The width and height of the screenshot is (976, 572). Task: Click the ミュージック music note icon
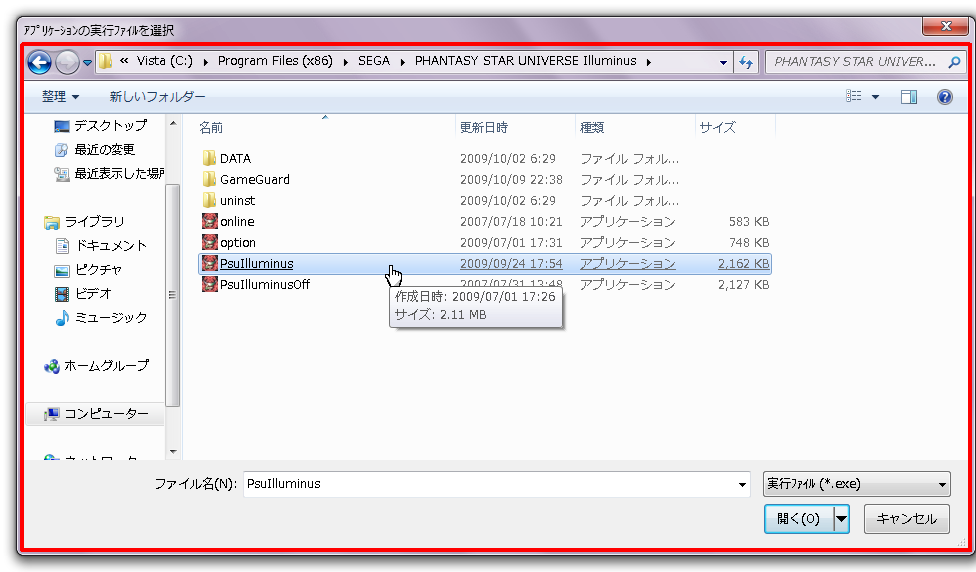pos(62,318)
